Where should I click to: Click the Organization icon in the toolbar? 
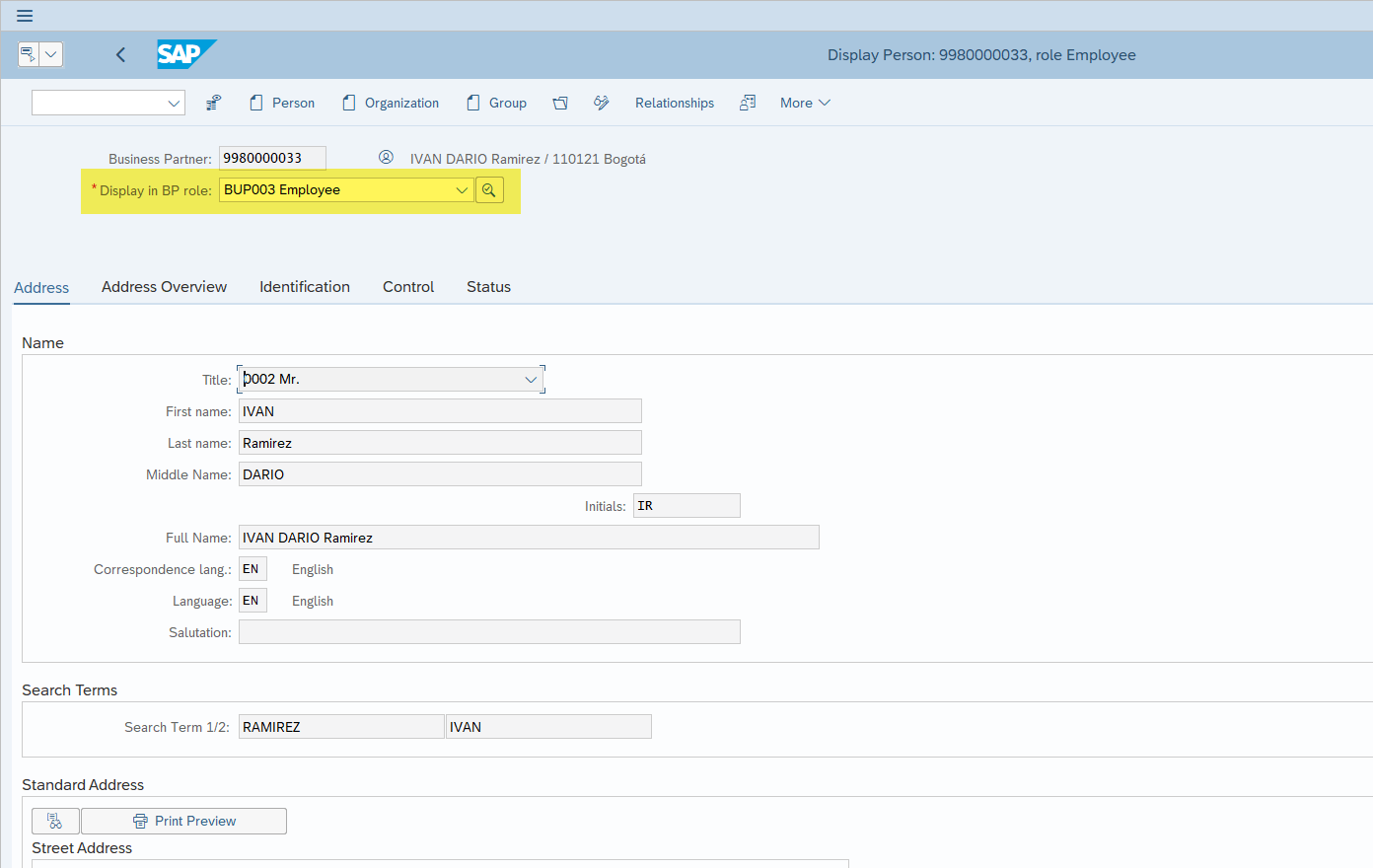pyautogui.click(x=348, y=102)
